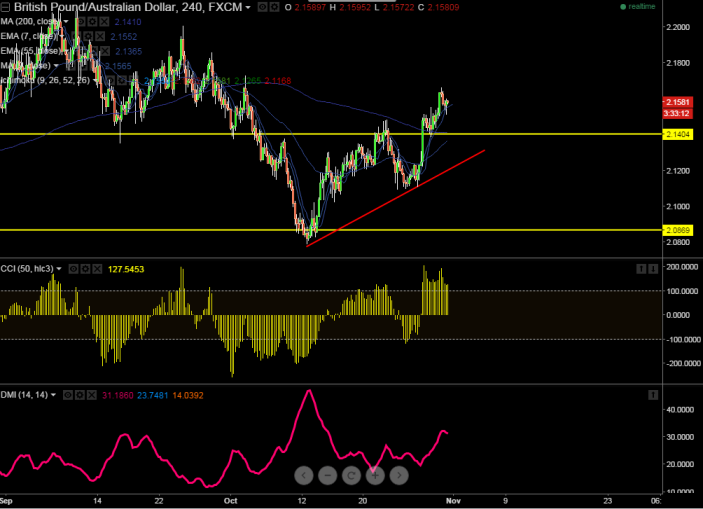Open DMI indicator settings gear
This screenshot has width=703, height=509.
(x=80, y=395)
